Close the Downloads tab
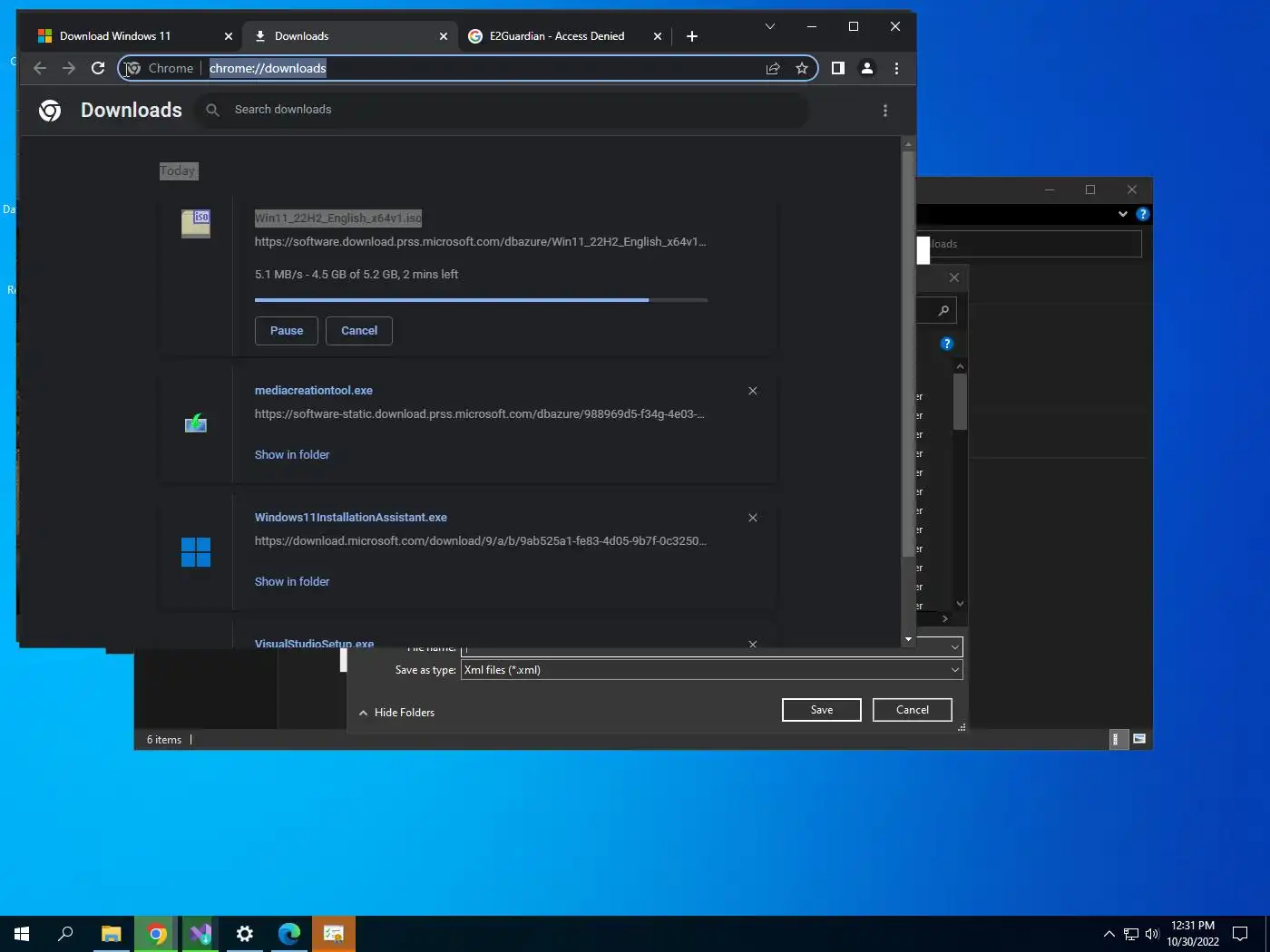 tap(444, 36)
